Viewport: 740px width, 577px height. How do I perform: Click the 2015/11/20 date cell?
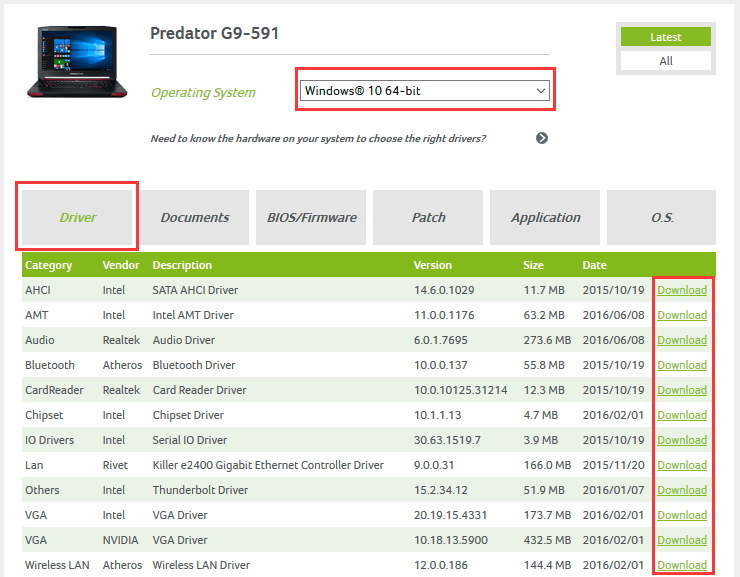[613, 465]
